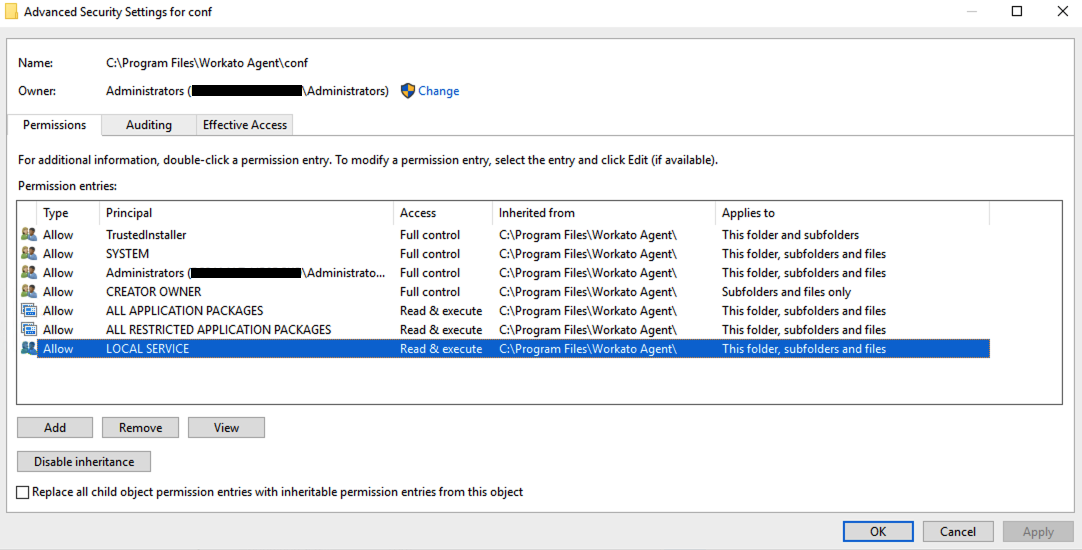Click 'Subfolders and files only' cell

click(x=786, y=292)
